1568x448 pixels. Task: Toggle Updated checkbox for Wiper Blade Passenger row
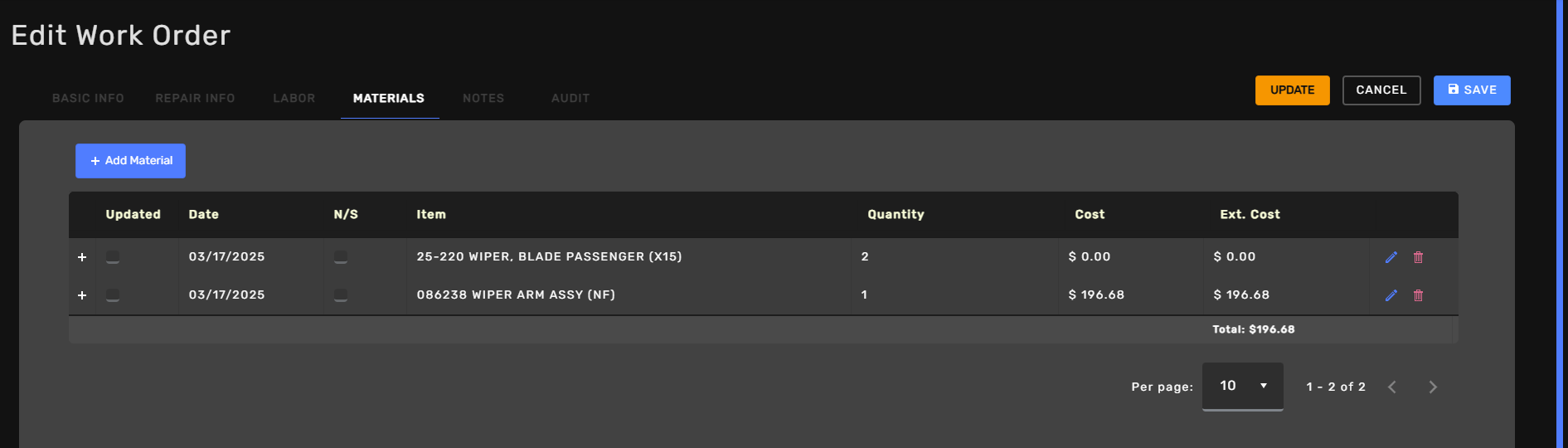coord(113,257)
